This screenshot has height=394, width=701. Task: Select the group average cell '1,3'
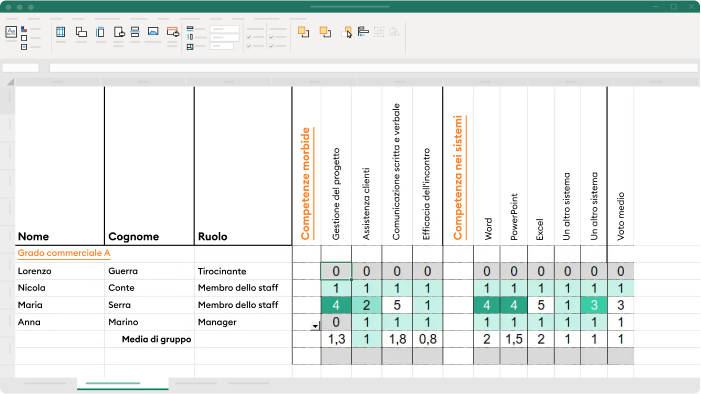[336, 339]
